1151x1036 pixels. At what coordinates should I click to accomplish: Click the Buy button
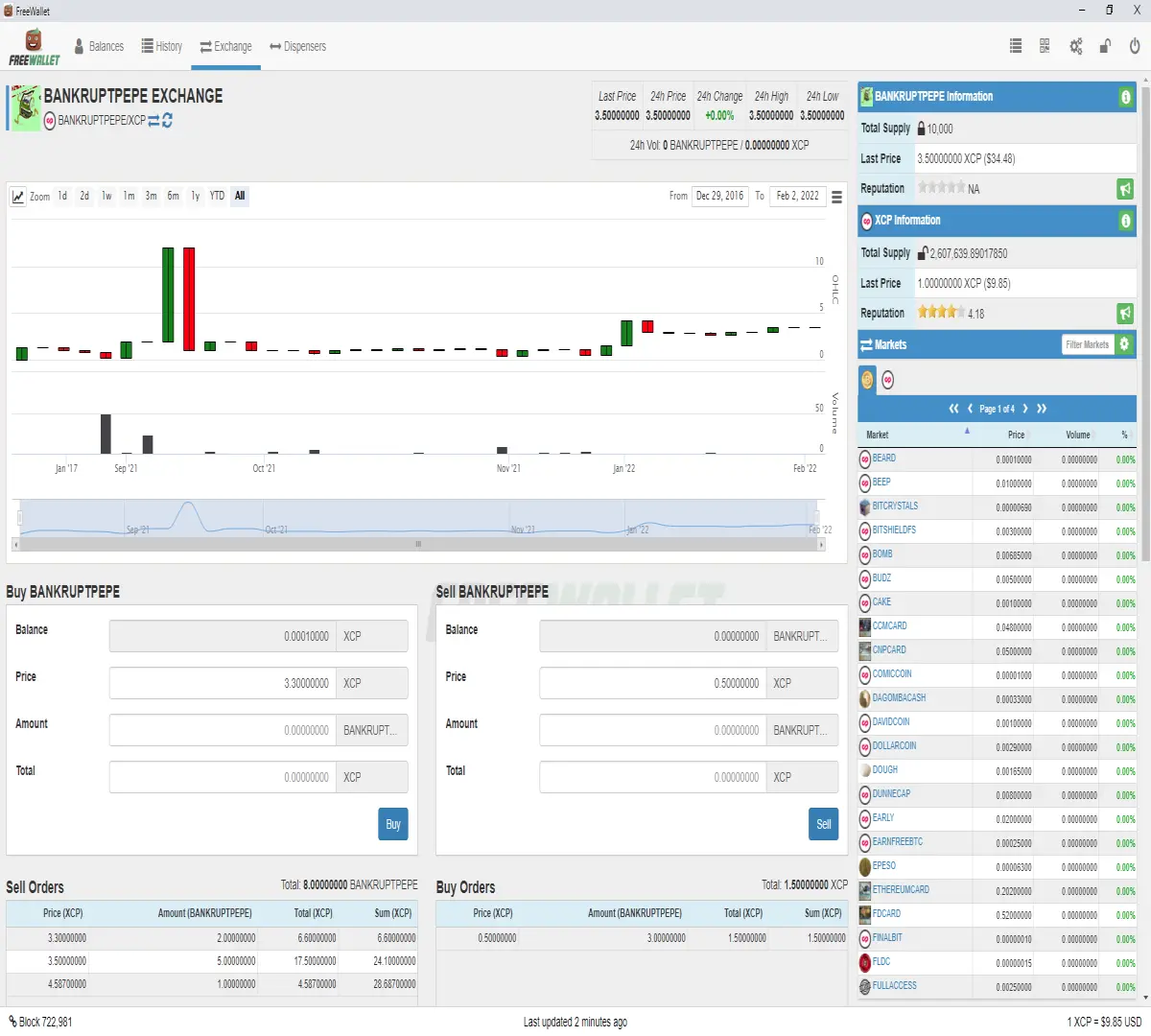[393, 824]
